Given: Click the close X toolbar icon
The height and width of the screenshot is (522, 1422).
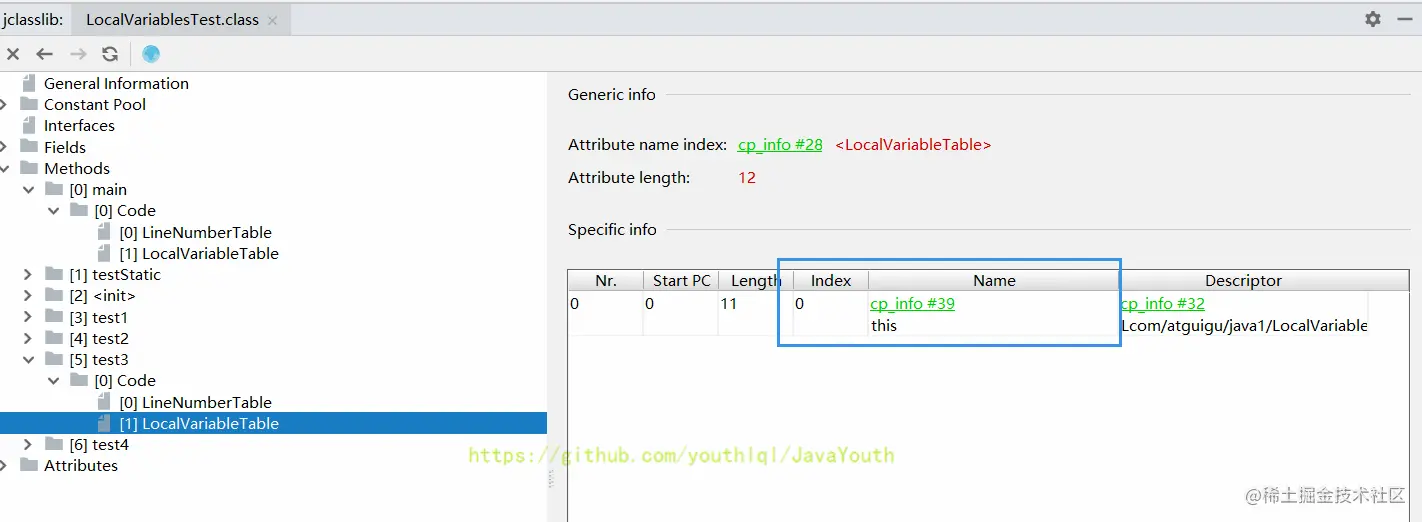Looking at the screenshot, I should (x=13, y=54).
